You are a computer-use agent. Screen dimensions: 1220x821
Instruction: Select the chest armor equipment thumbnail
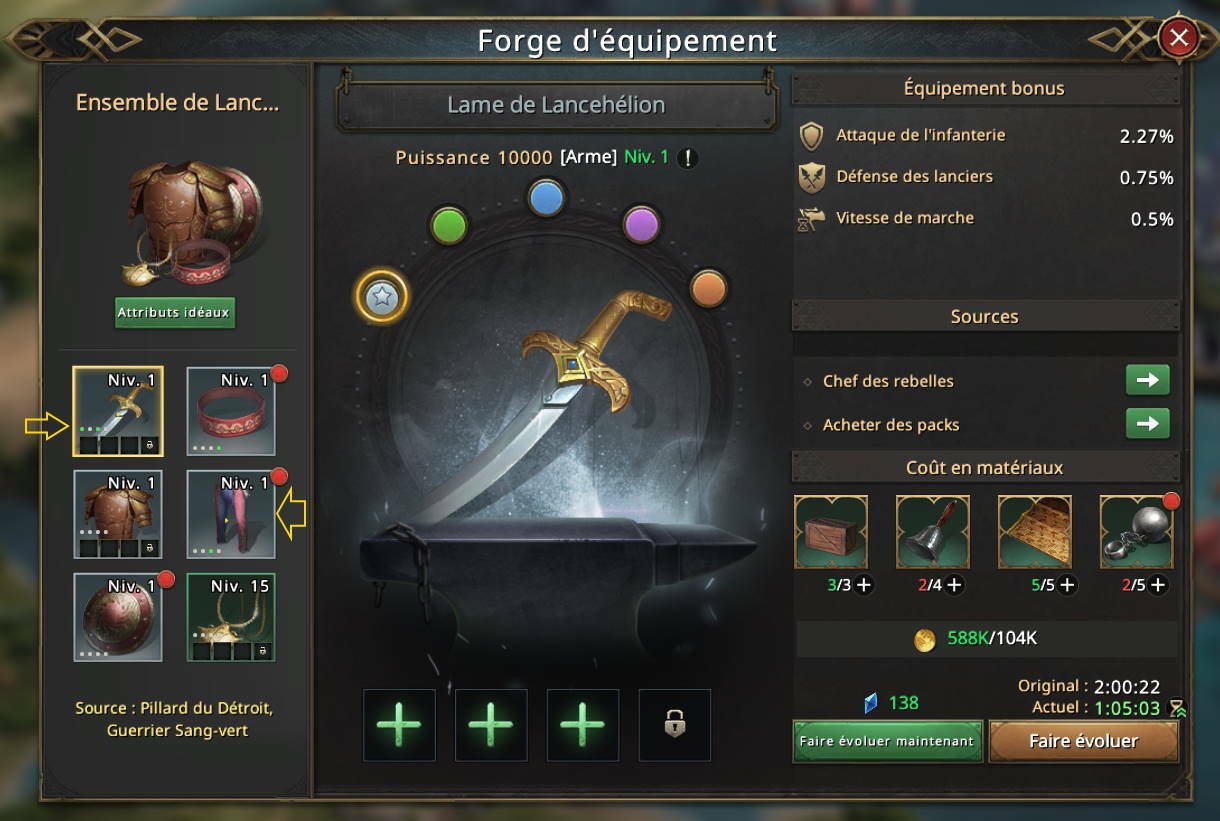pos(118,514)
